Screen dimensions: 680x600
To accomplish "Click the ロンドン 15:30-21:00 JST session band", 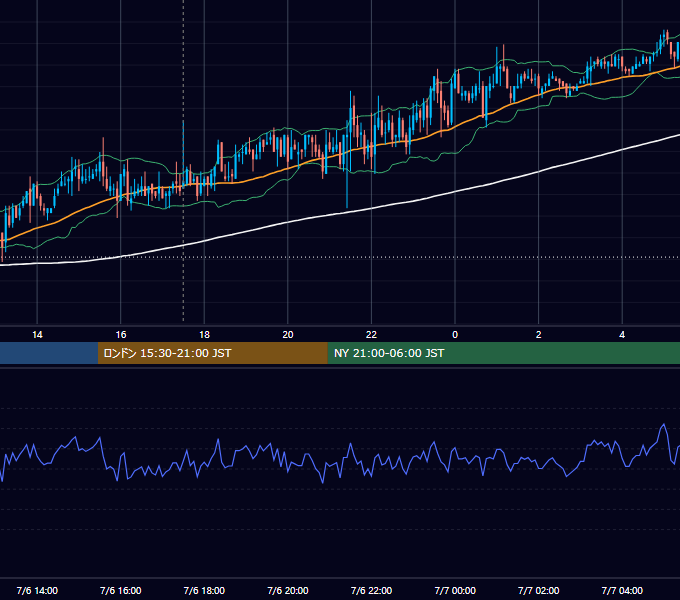I will point(212,353).
